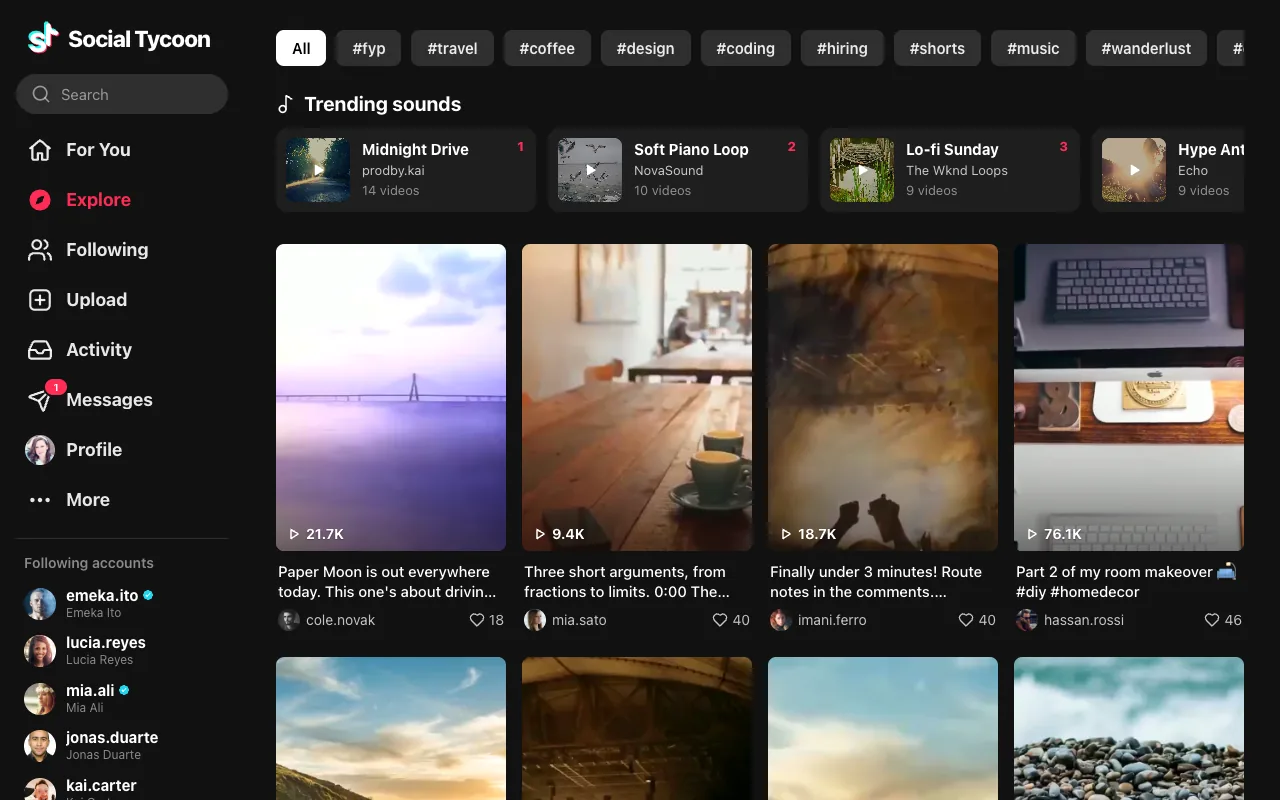Open kai.carter in Following accounts

pos(122,789)
